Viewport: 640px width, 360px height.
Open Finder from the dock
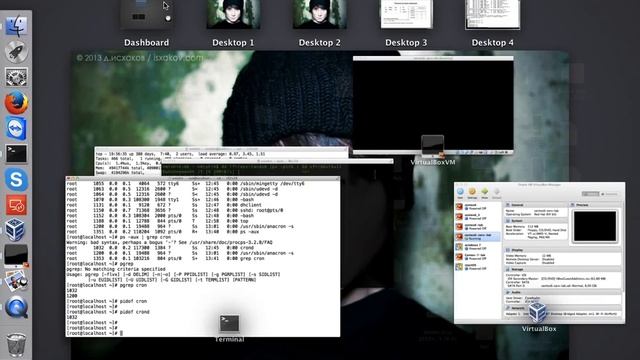point(16,26)
